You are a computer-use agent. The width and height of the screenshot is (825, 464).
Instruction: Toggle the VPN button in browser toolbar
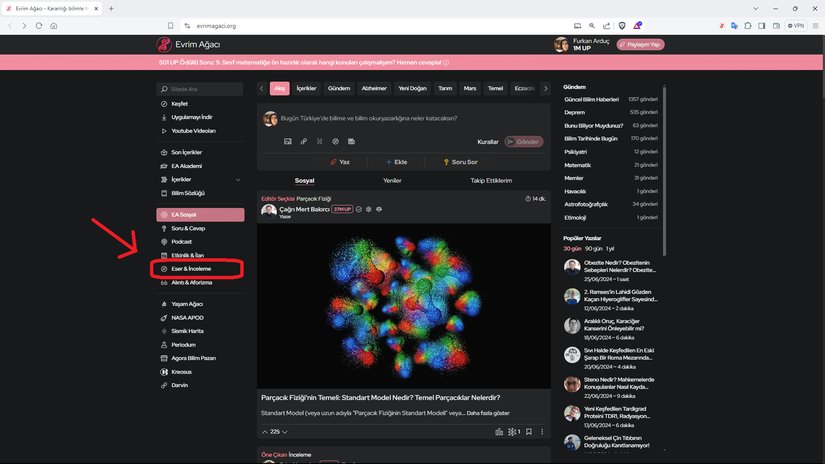tap(796, 26)
